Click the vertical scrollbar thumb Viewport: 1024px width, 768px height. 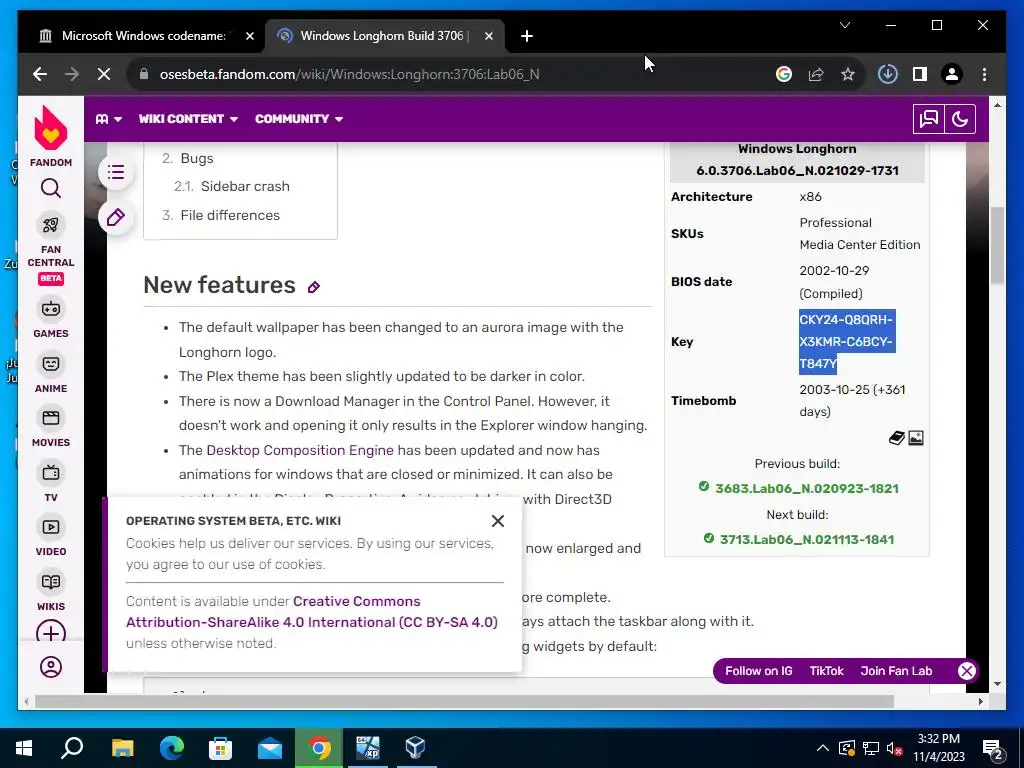pyautogui.click(x=997, y=245)
